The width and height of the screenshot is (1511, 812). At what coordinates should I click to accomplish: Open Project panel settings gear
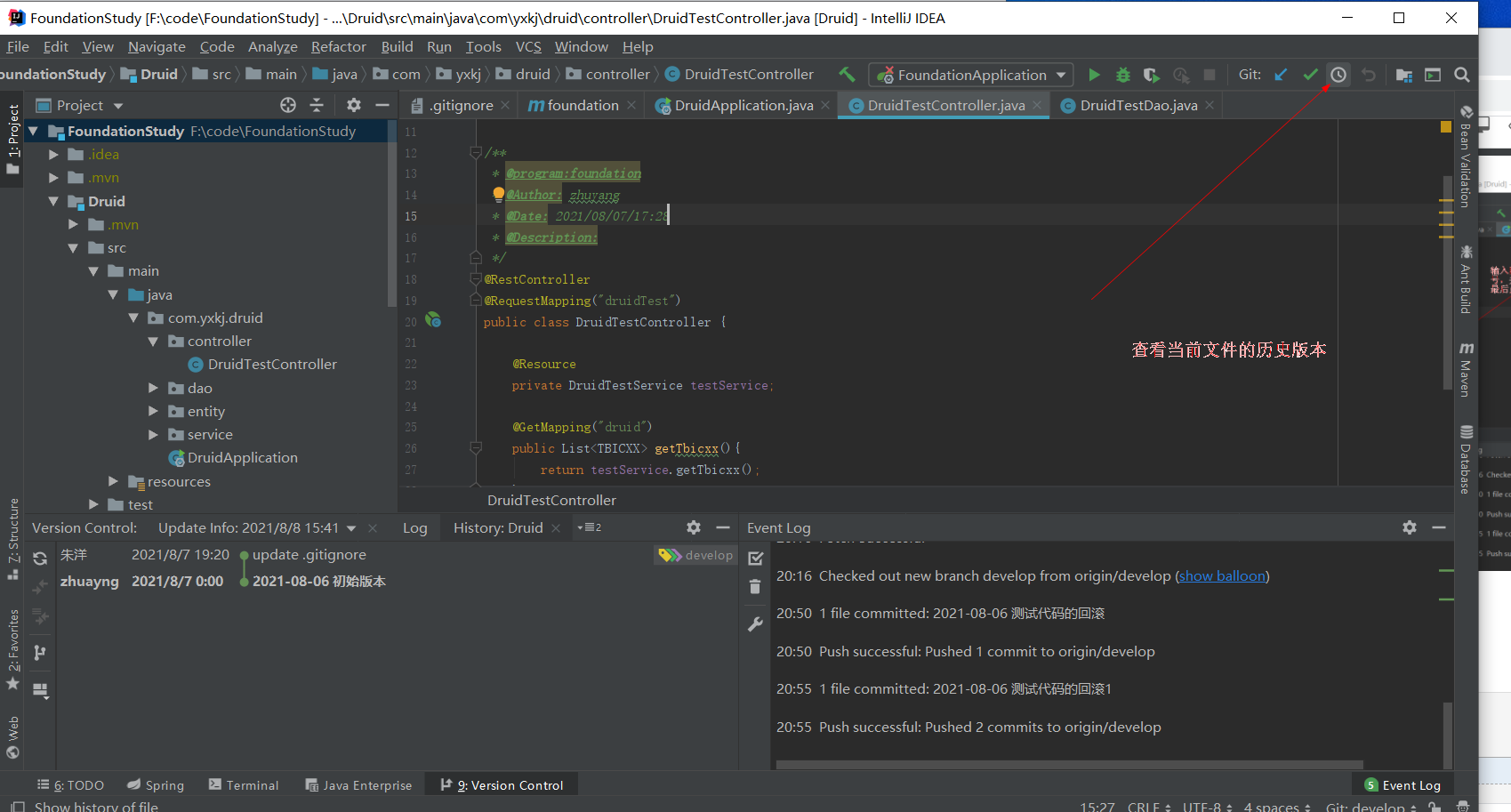354,105
